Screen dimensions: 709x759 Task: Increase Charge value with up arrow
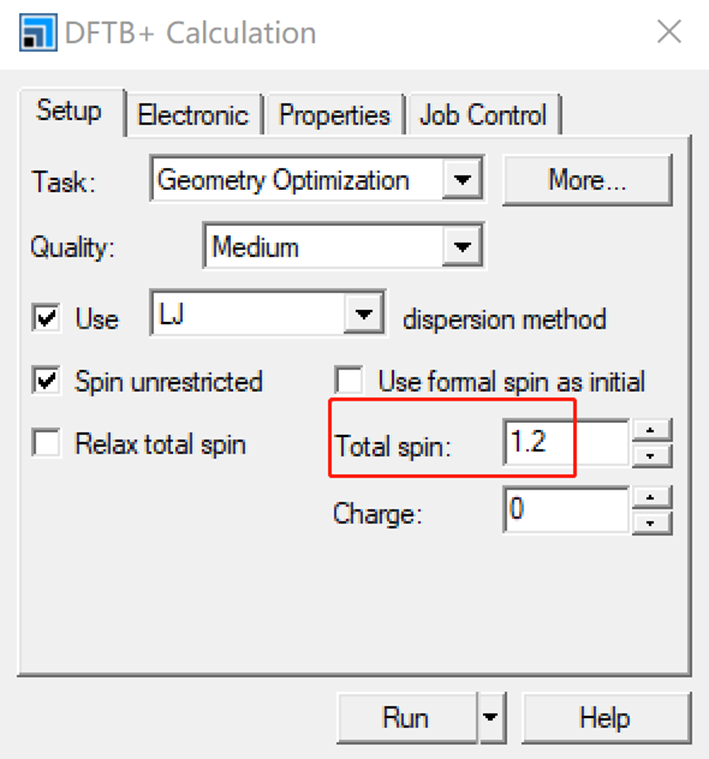click(651, 501)
